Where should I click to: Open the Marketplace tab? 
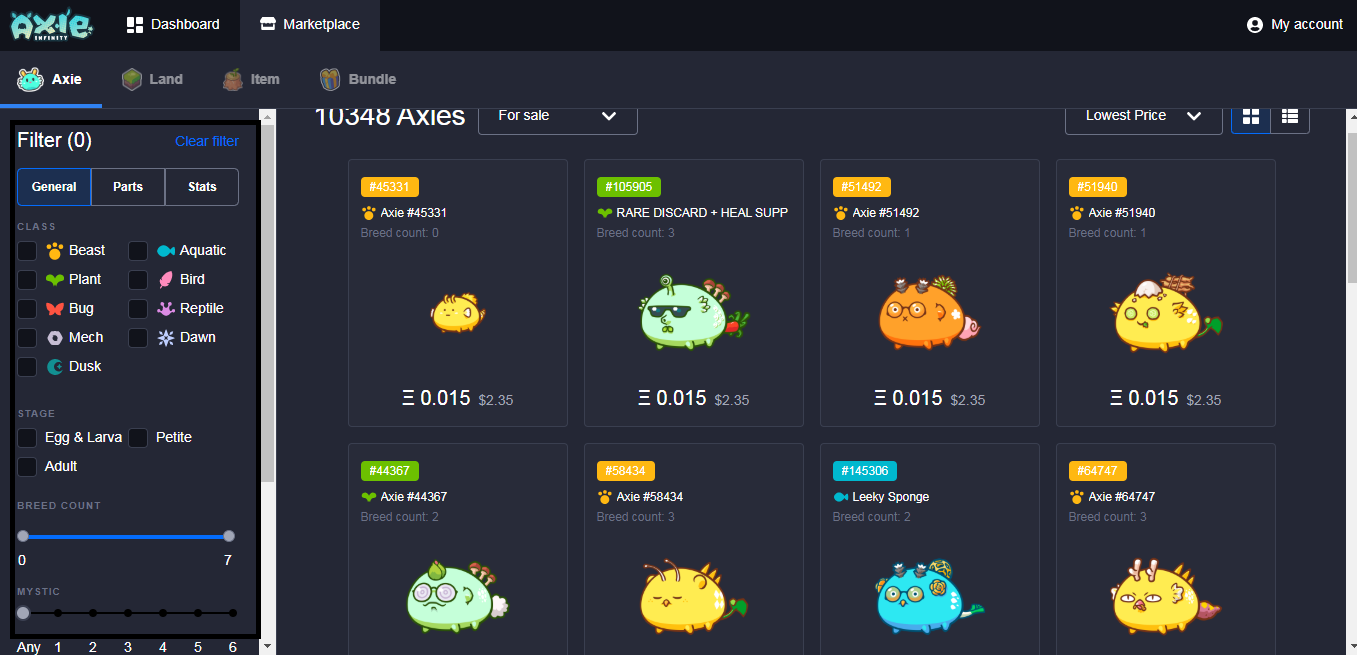point(310,25)
